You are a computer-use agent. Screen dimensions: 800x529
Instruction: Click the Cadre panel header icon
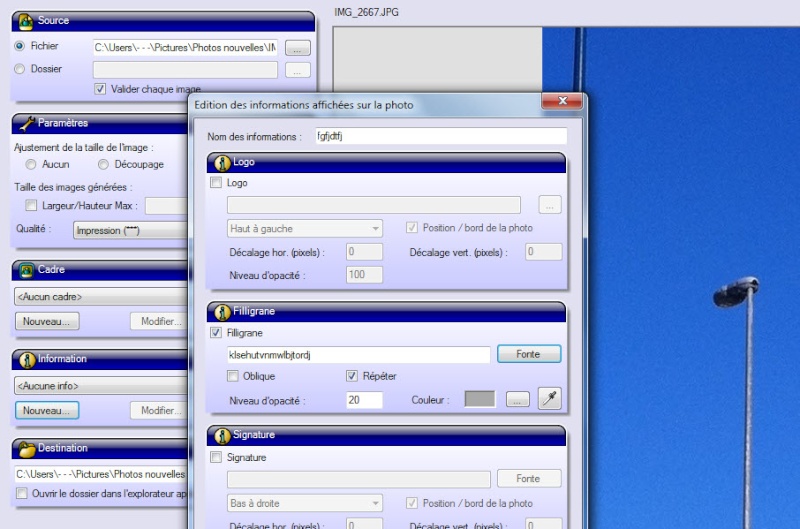pos(27,270)
